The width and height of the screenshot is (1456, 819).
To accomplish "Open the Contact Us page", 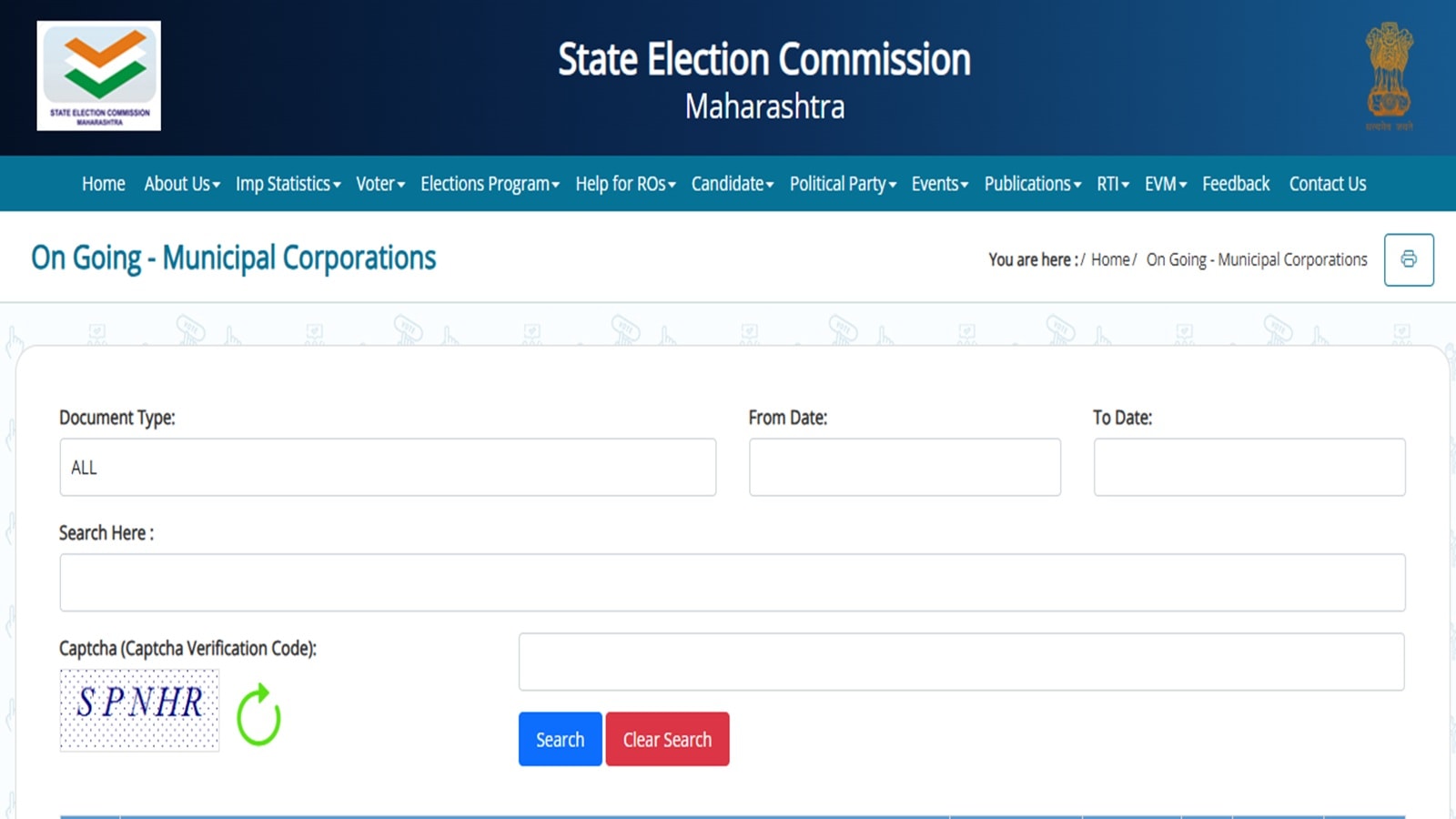I will (1327, 184).
